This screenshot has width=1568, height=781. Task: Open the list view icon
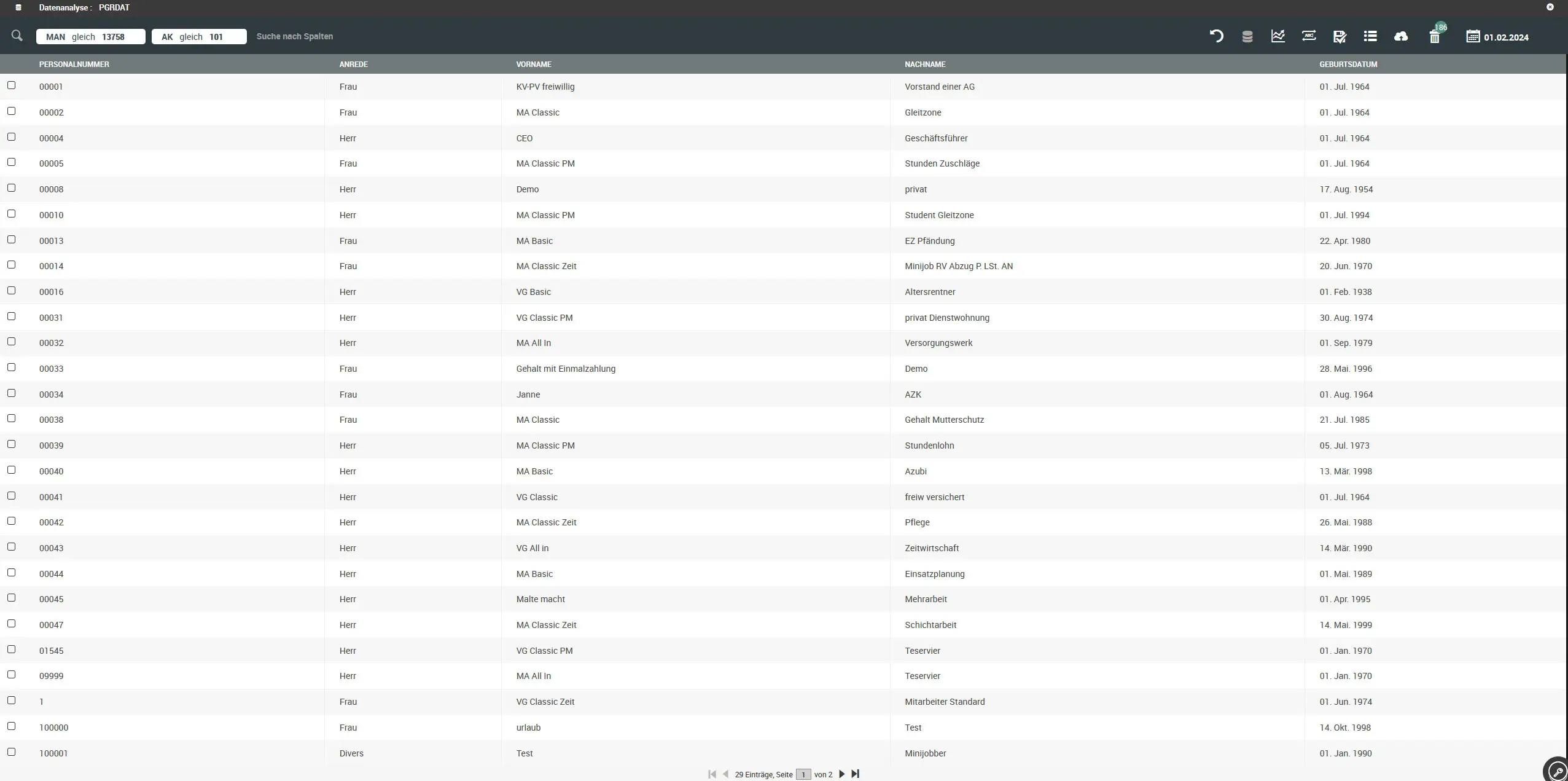tap(1370, 36)
